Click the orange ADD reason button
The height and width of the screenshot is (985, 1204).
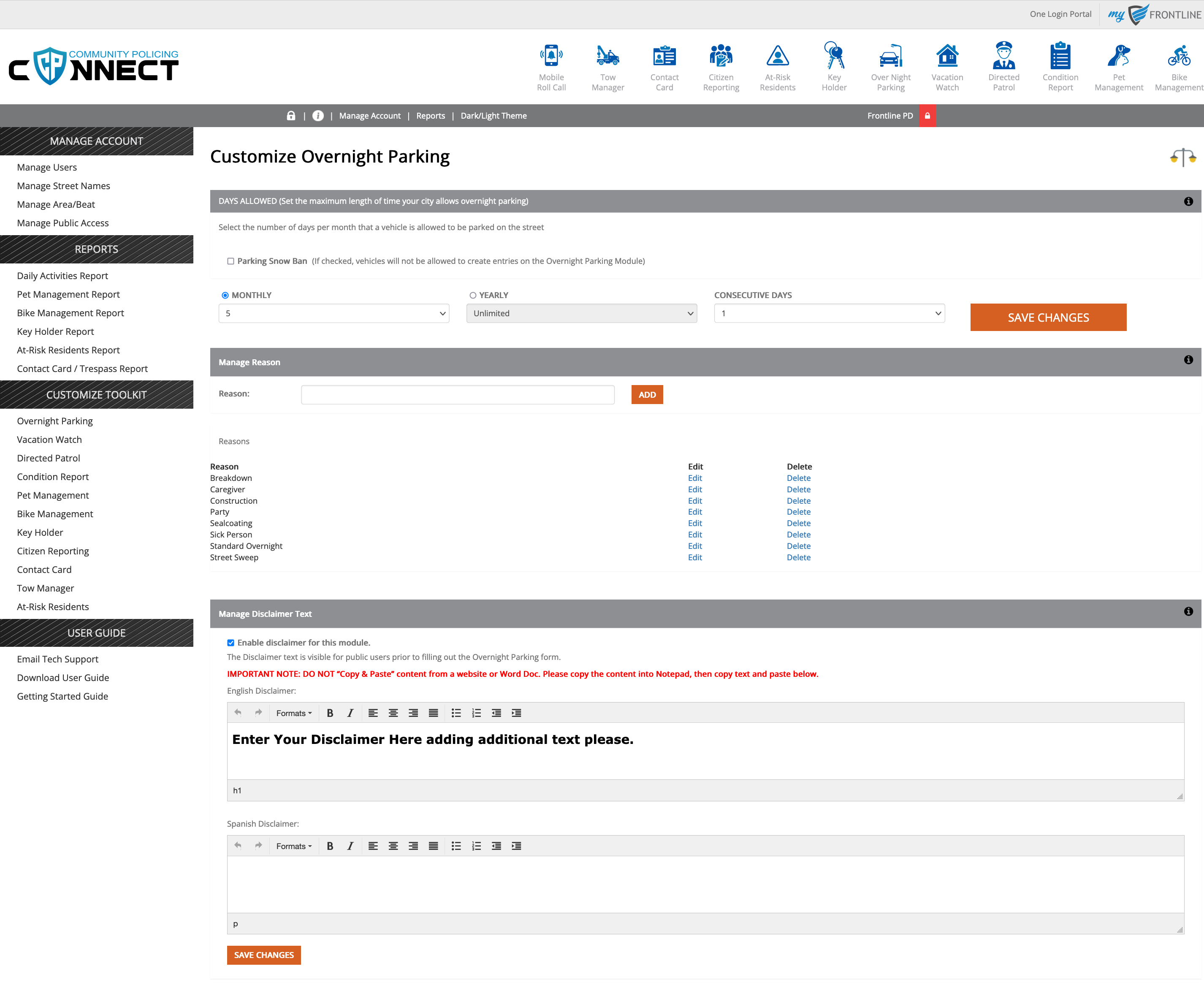(646, 395)
